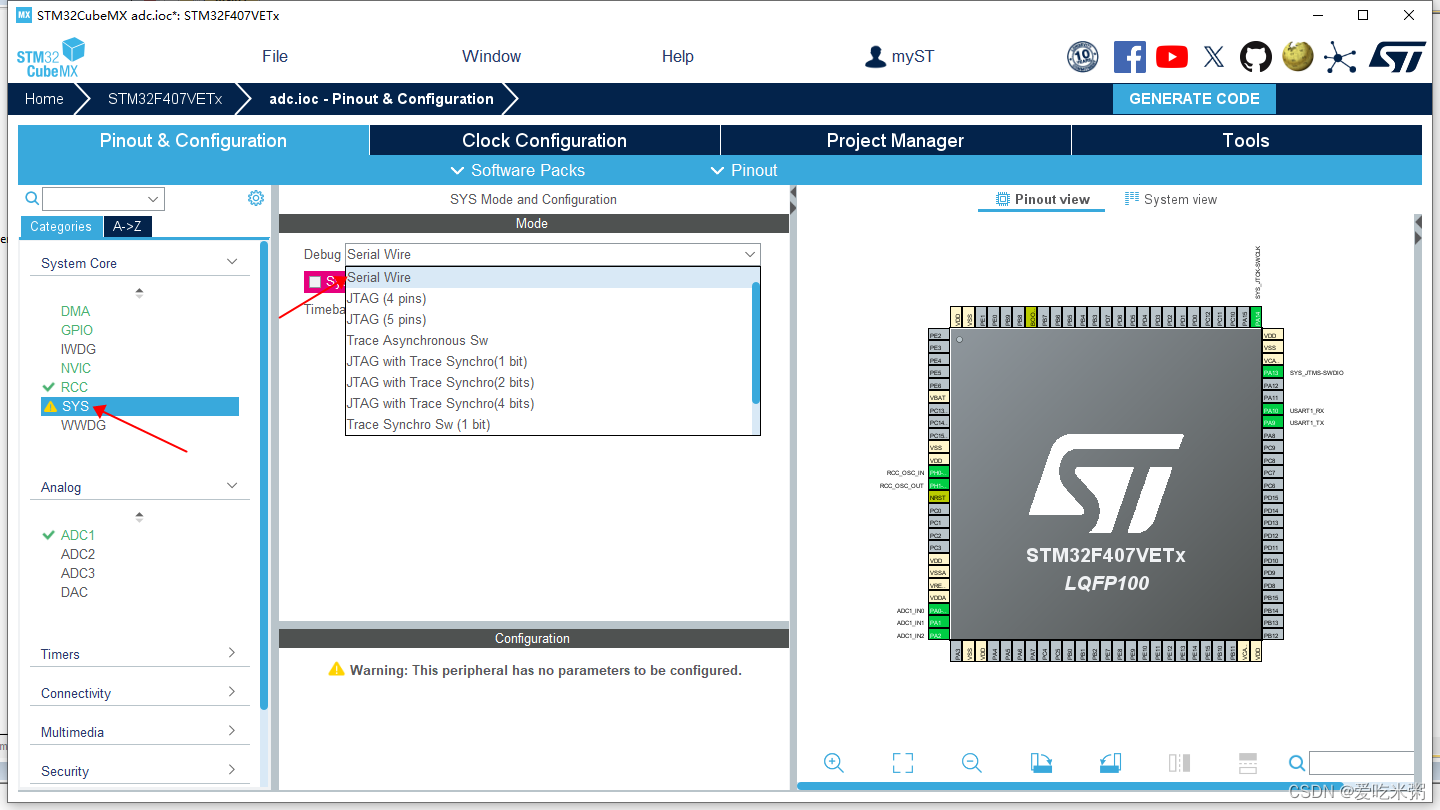The height and width of the screenshot is (810, 1440).
Task: Collapse the mode panel with the splitter arrow
Action: (793, 192)
